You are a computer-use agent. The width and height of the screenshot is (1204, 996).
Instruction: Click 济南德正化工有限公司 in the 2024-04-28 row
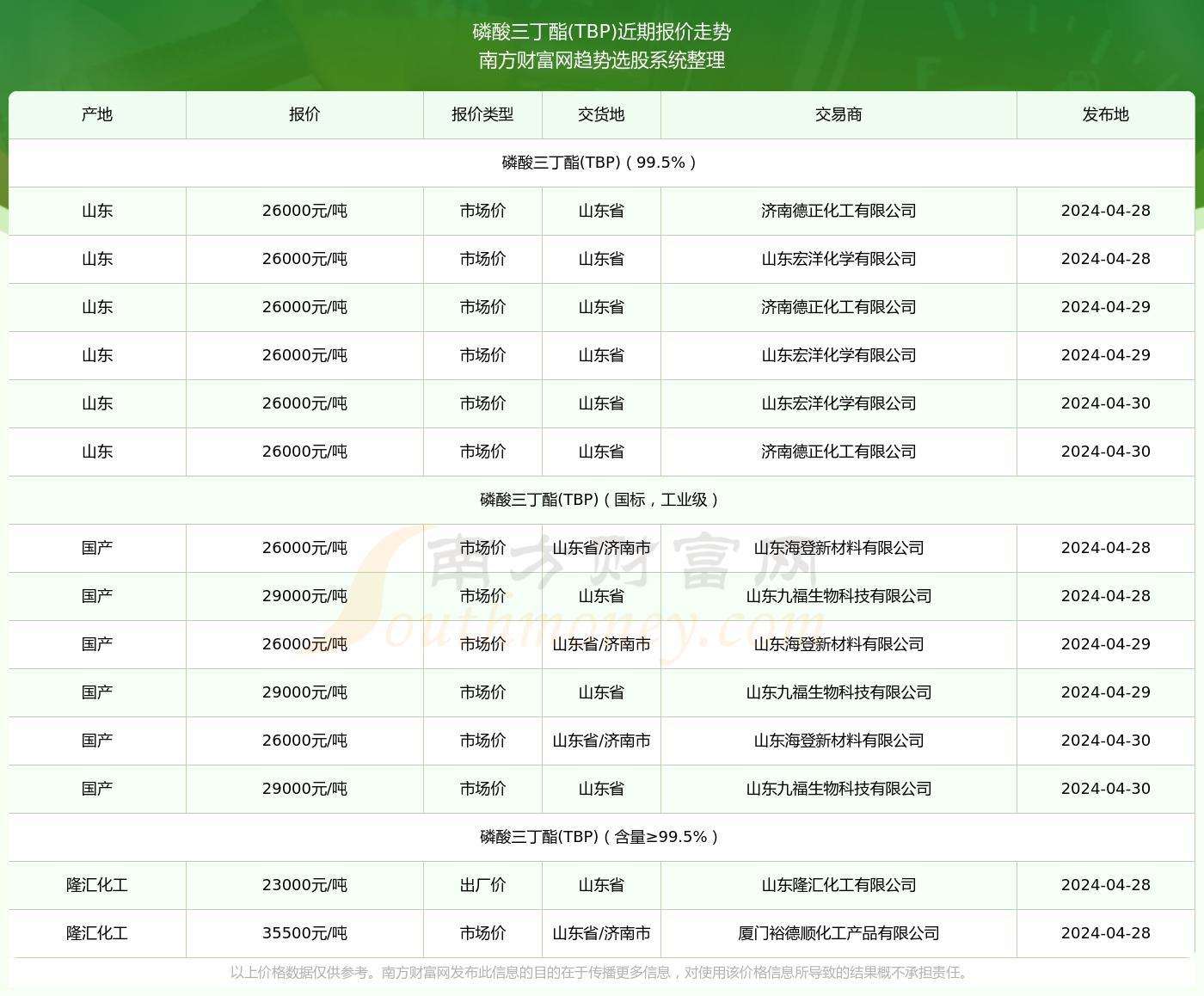tap(838, 211)
